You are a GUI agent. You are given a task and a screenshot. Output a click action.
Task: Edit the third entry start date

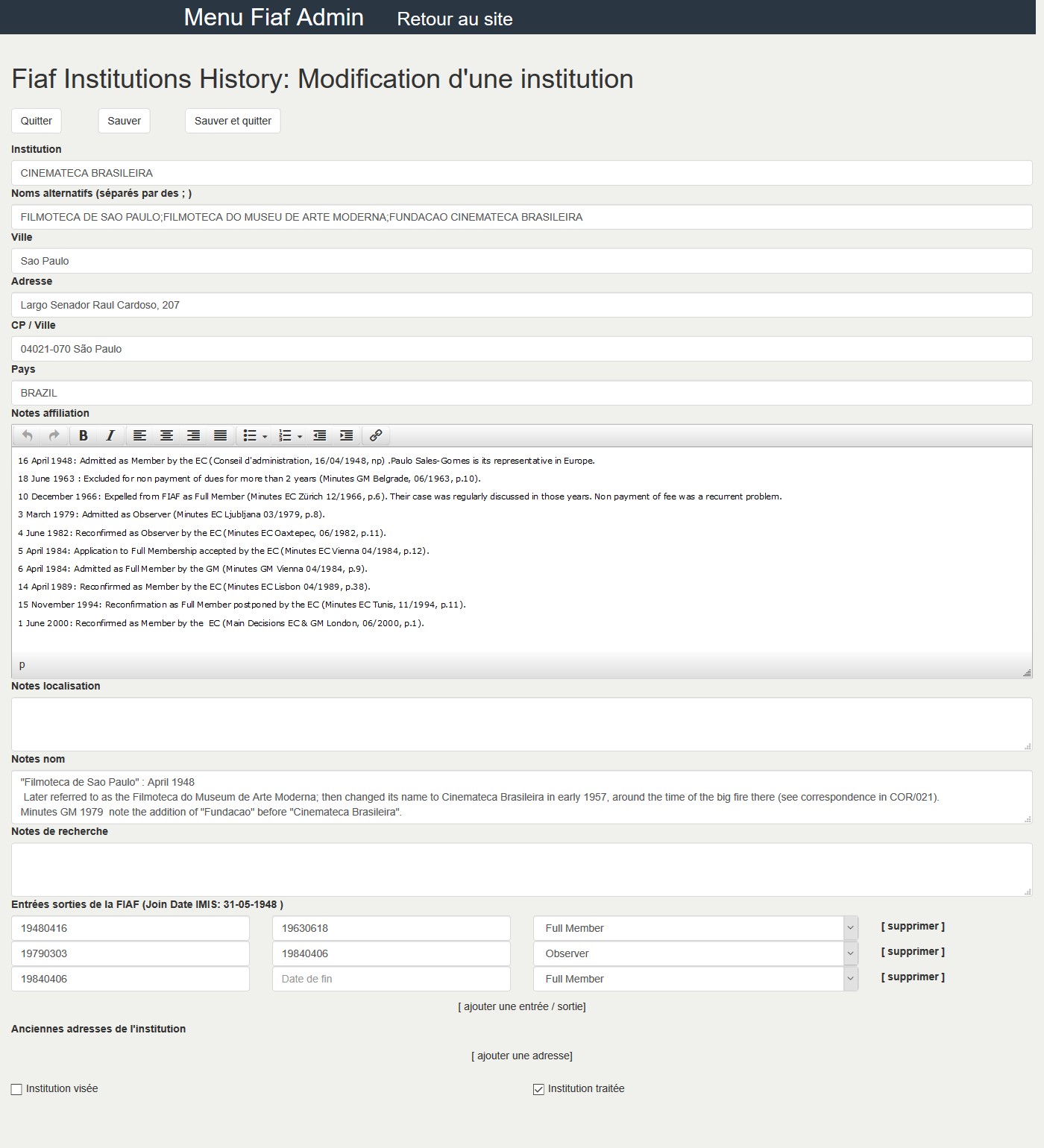pos(130,979)
